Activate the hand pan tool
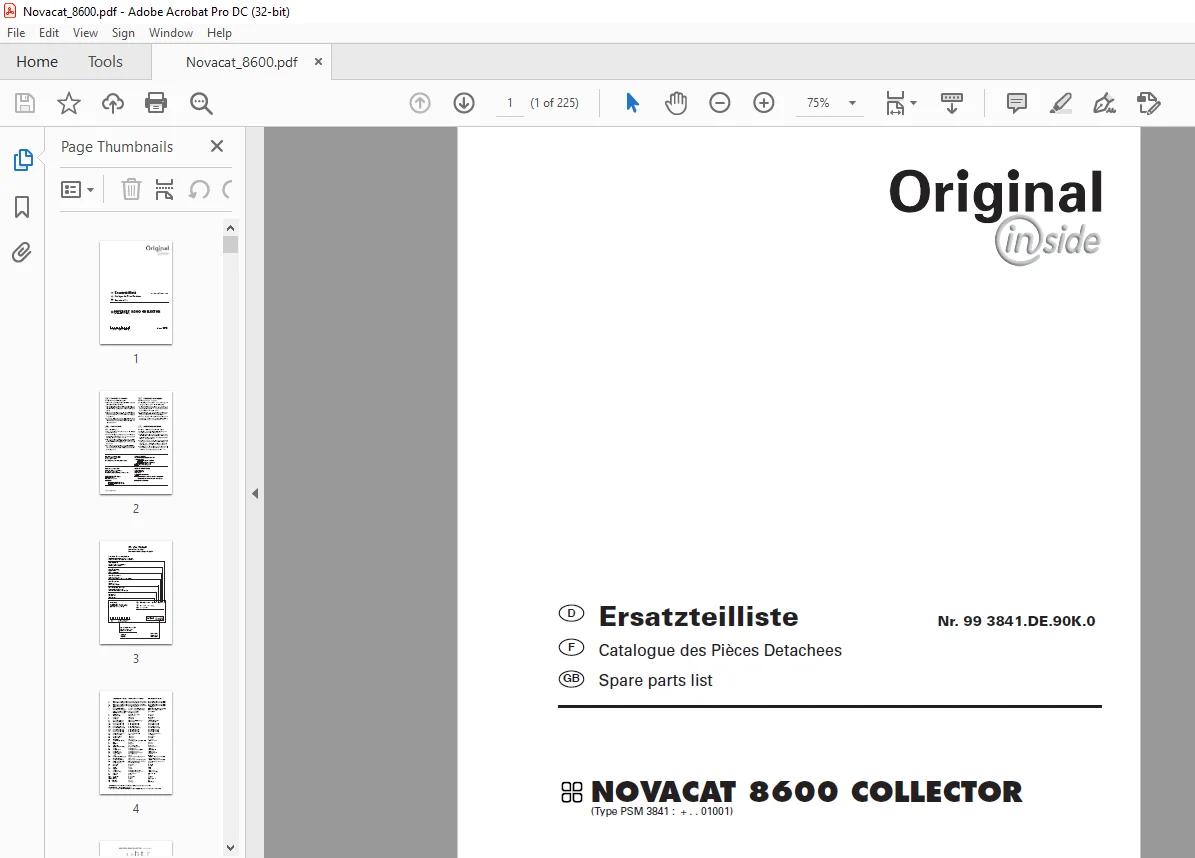The height and width of the screenshot is (858, 1195). coord(676,103)
